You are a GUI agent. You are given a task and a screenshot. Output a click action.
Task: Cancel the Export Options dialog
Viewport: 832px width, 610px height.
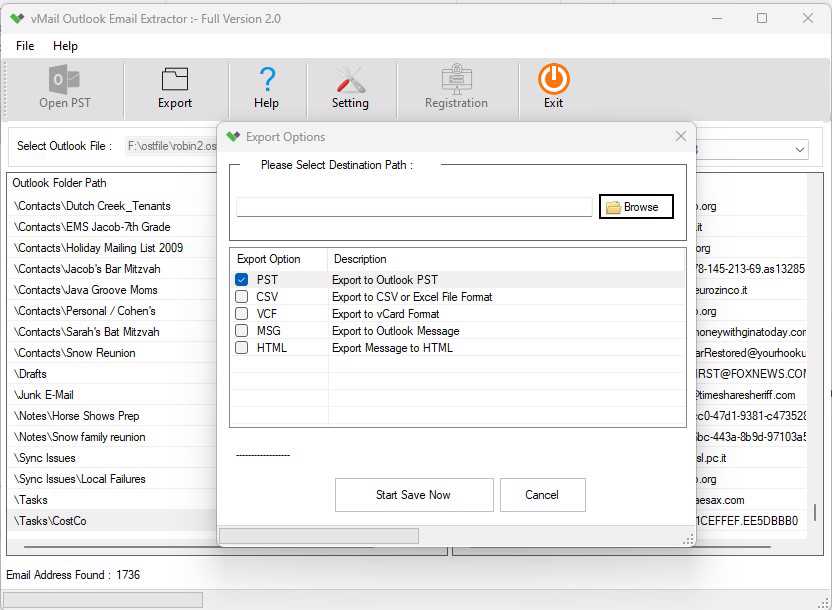[x=542, y=495]
